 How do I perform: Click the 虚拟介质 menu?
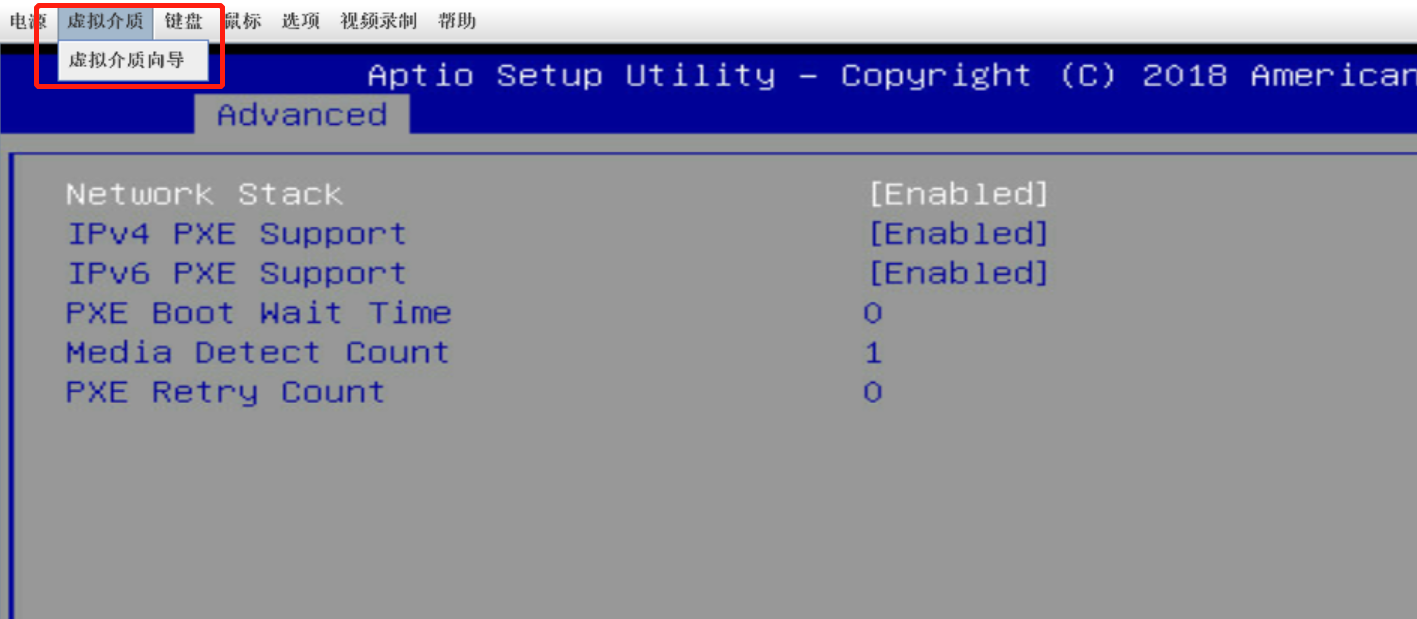[105, 21]
